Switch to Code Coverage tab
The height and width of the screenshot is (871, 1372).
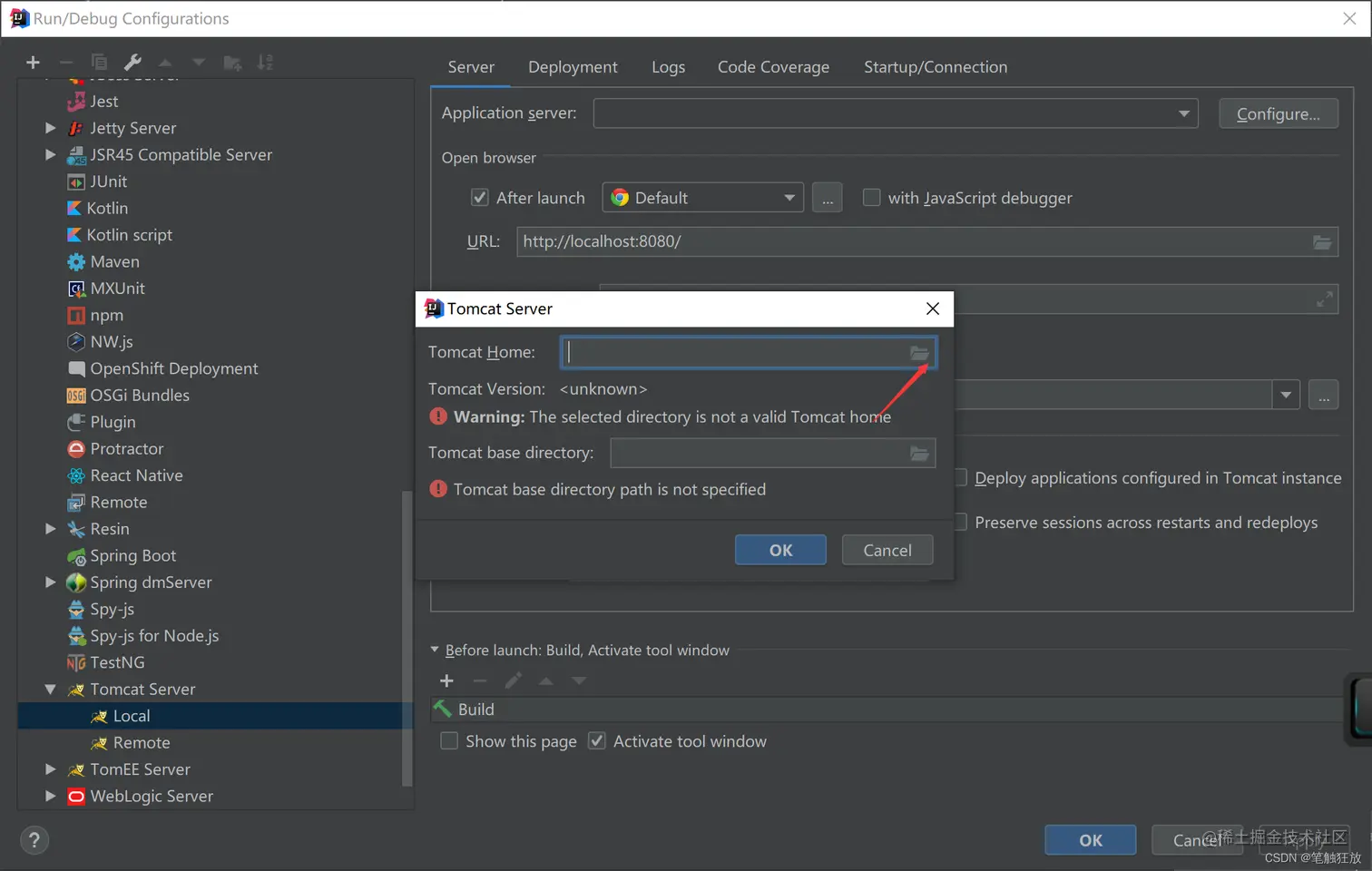pyautogui.click(x=773, y=67)
